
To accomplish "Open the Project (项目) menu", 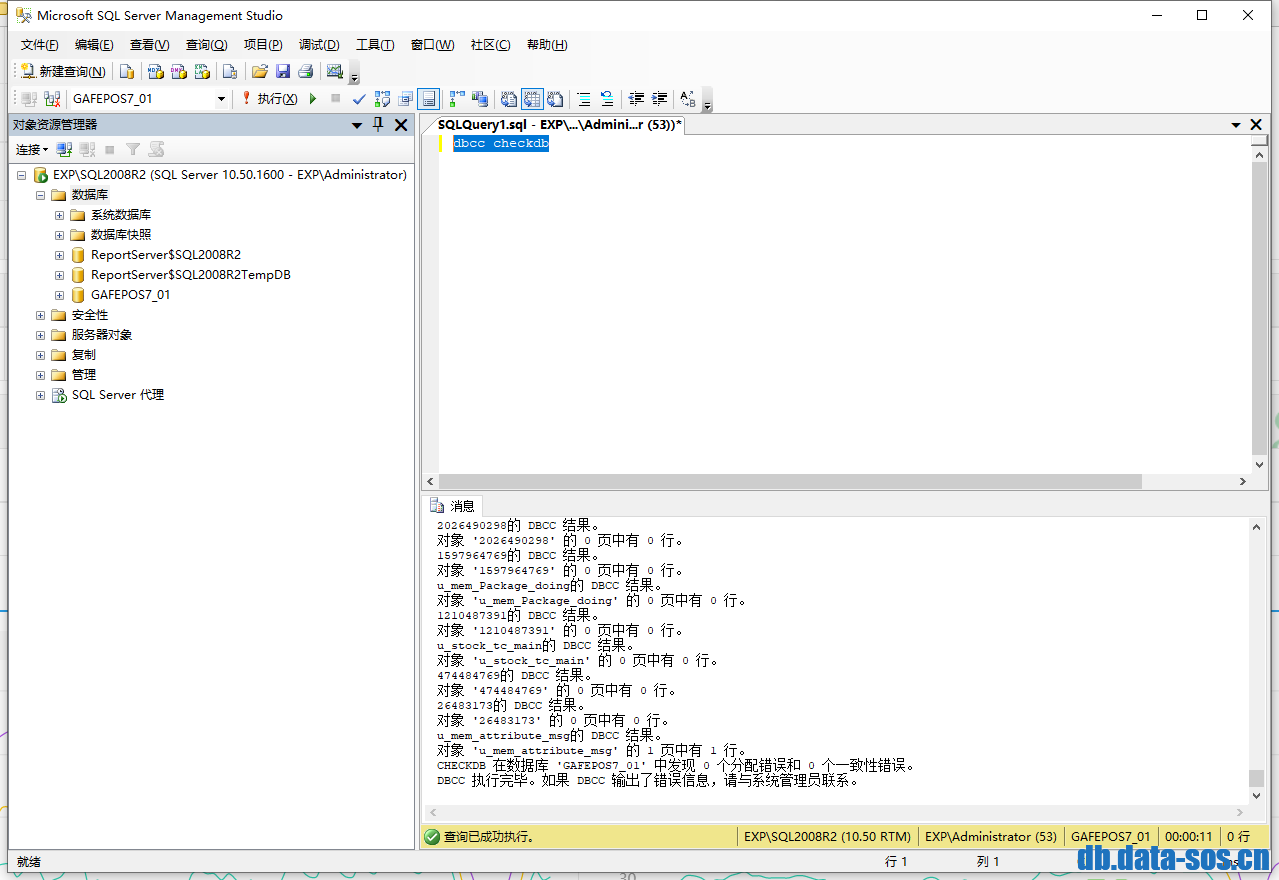I will click(x=263, y=45).
